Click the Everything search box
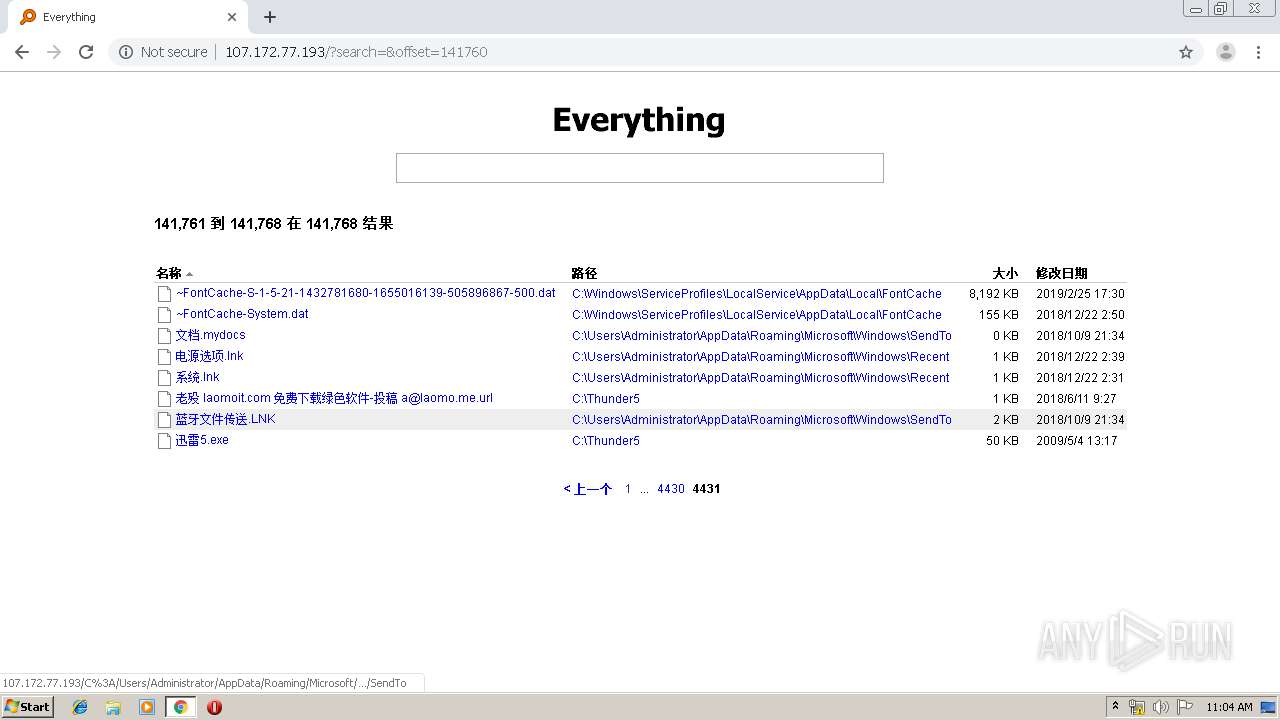Viewport: 1280px width, 720px height. [640, 168]
